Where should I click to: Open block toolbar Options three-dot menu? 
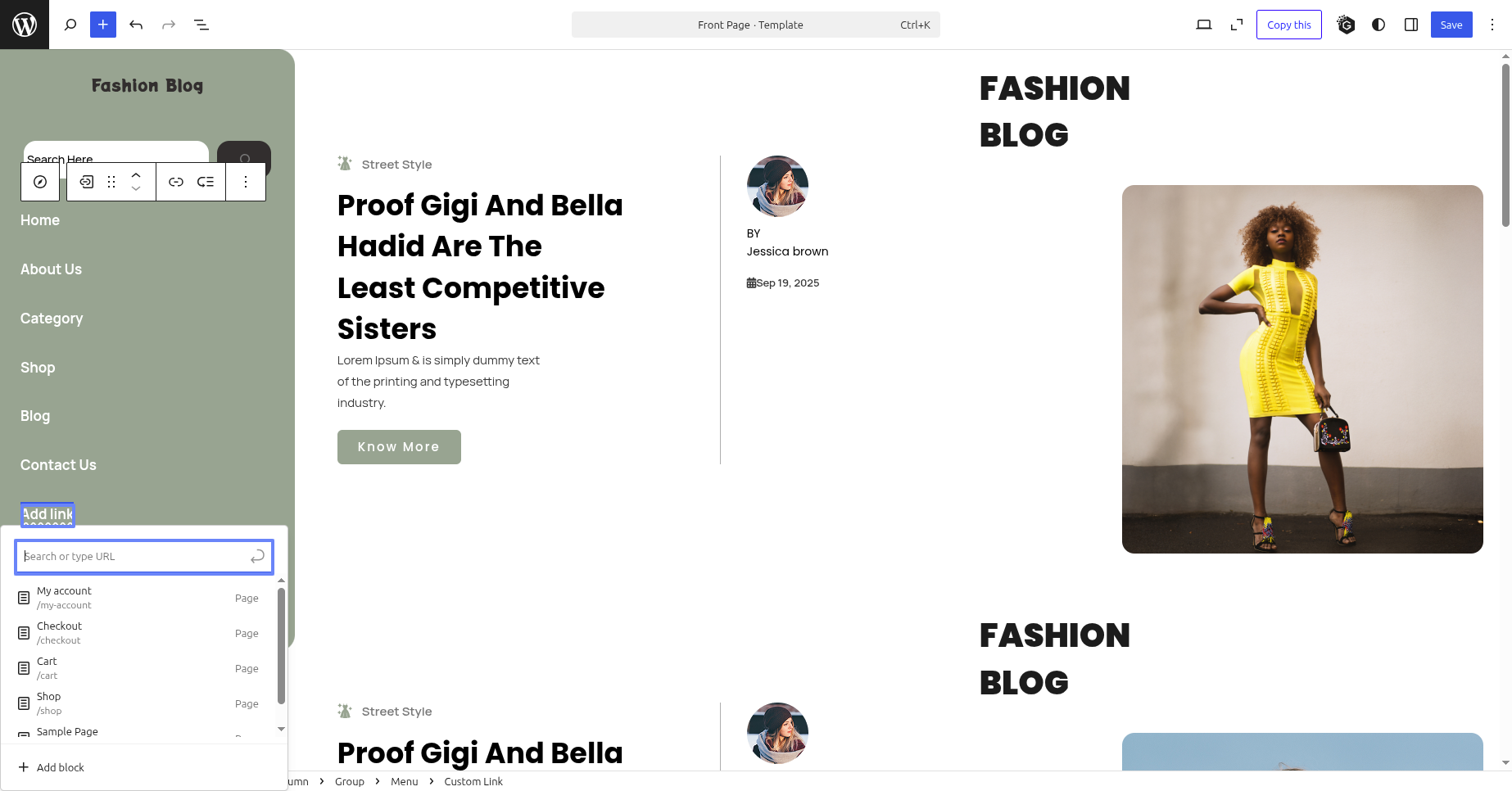tap(246, 182)
